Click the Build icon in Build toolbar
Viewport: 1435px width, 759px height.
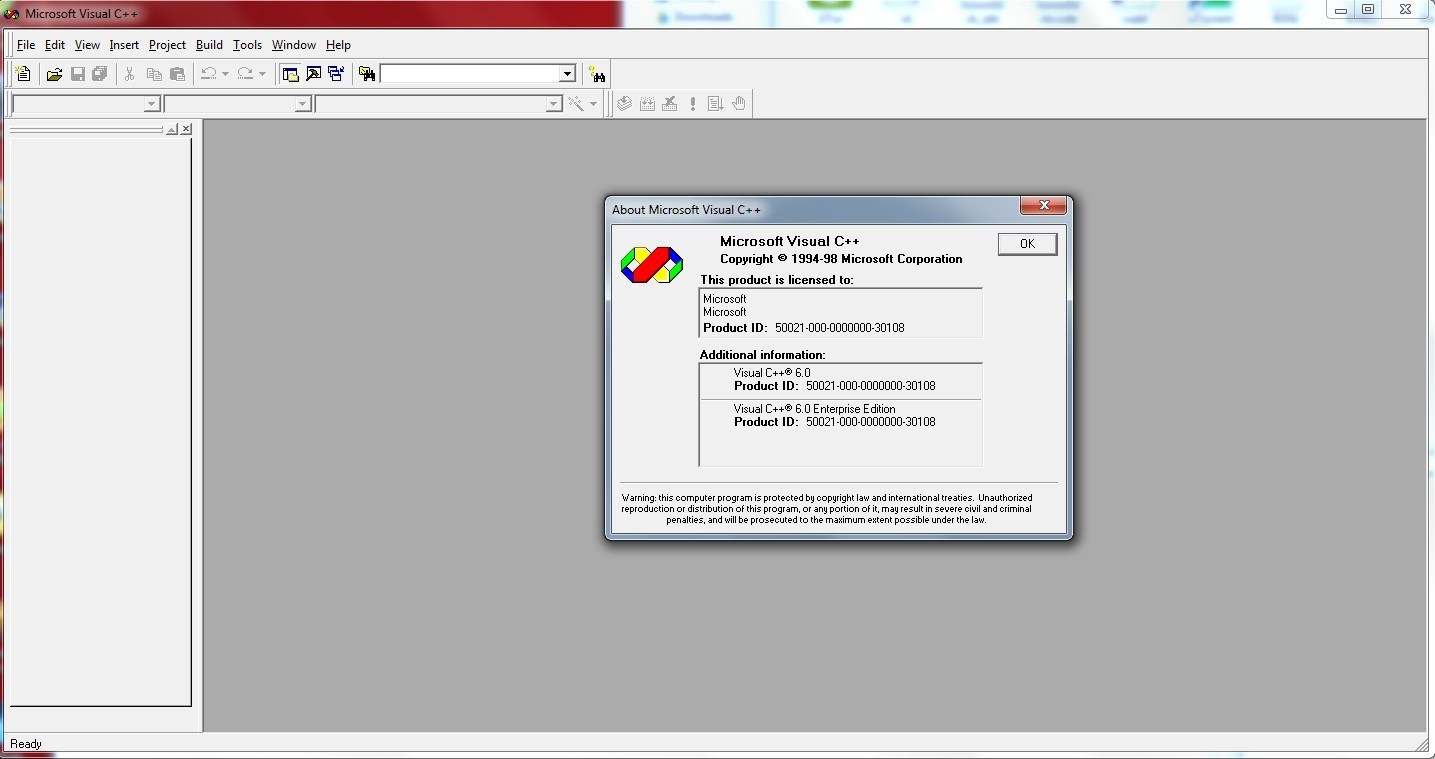click(x=647, y=103)
